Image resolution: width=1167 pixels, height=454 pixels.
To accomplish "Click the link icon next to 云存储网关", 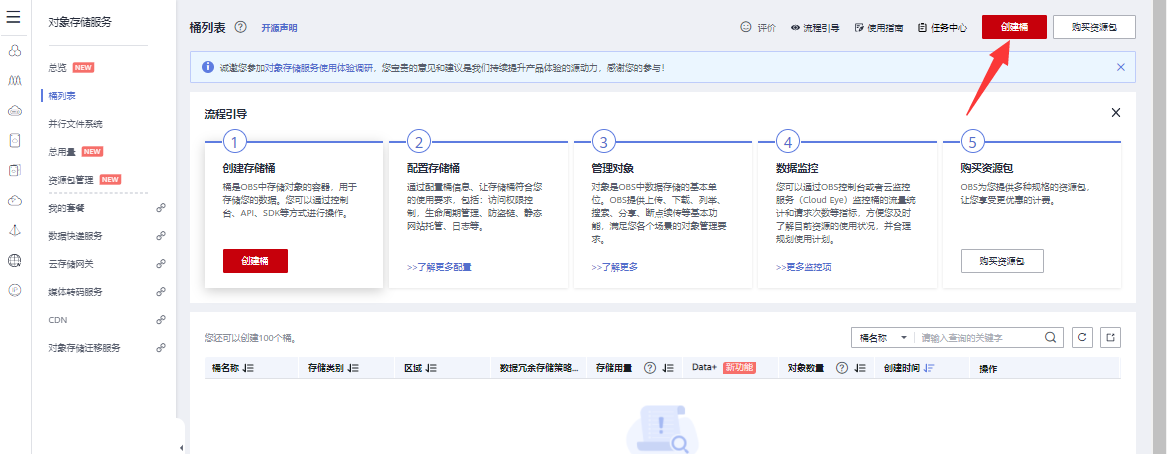I will pyautogui.click(x=160, y=263).
